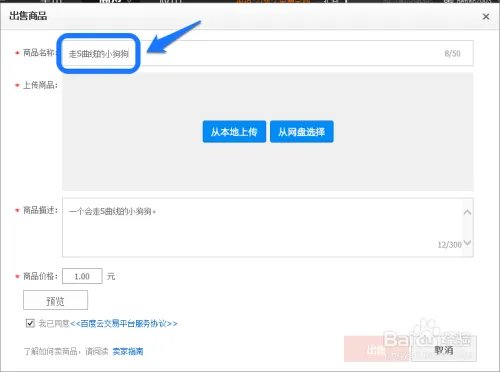Click the 商品名称 input field
500x372 pixels.
coord(268,53)
